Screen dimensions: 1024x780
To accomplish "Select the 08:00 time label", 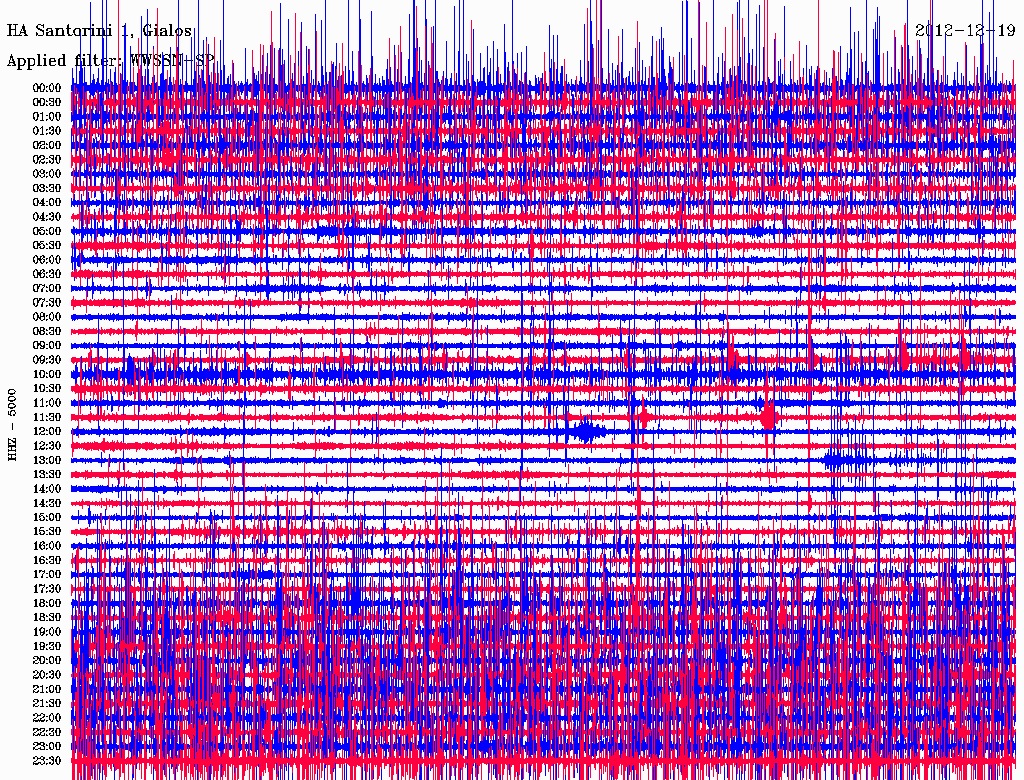I will [x=47, y=317].
